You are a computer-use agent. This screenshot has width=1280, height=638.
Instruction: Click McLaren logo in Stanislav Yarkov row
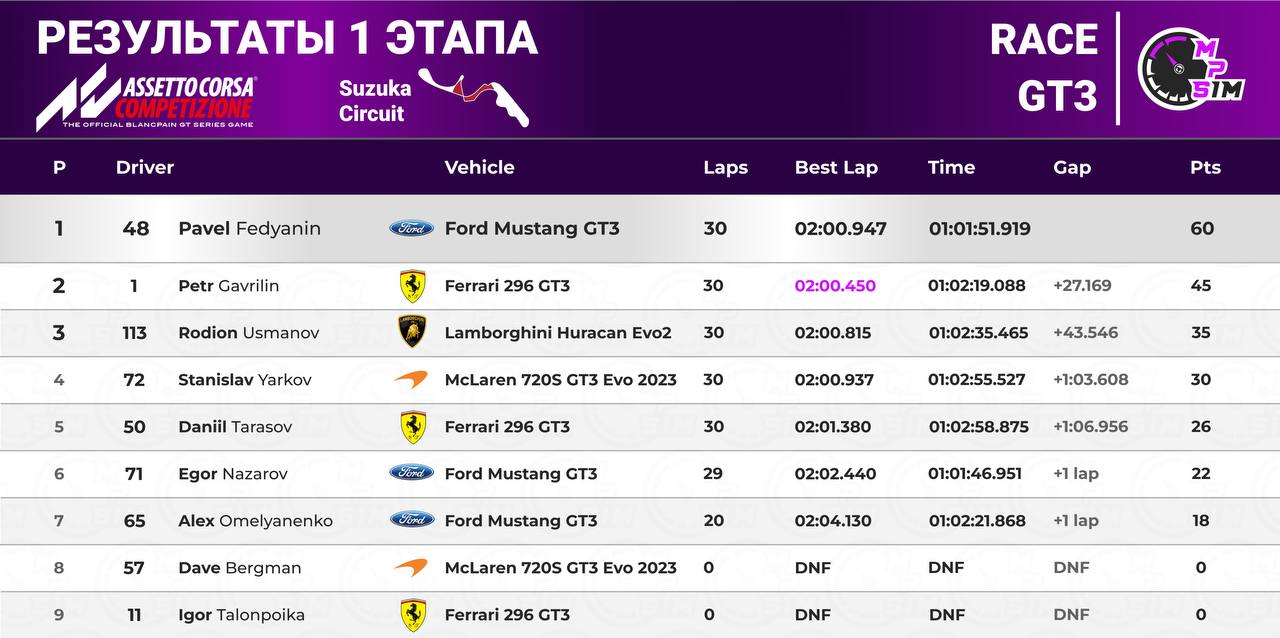(x=411, y=379)
